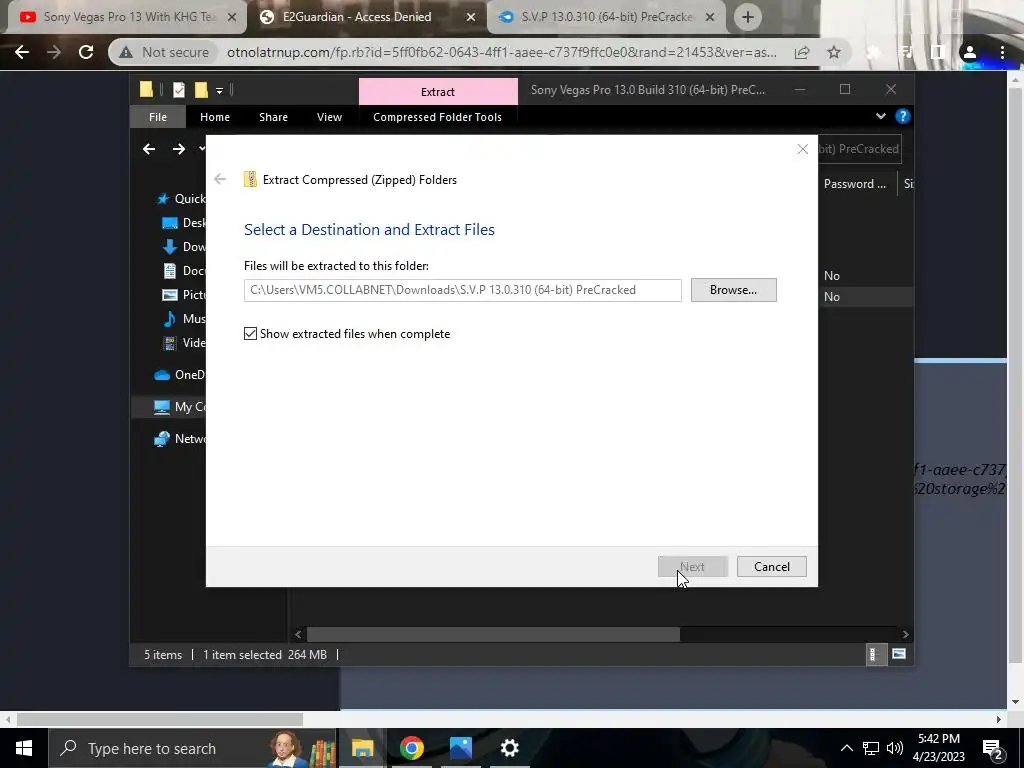Image resolution: width=1024 pixels, height=768 pixels.
Task: Open Share ribbon tab in Explorer
Action: [273, 117]
